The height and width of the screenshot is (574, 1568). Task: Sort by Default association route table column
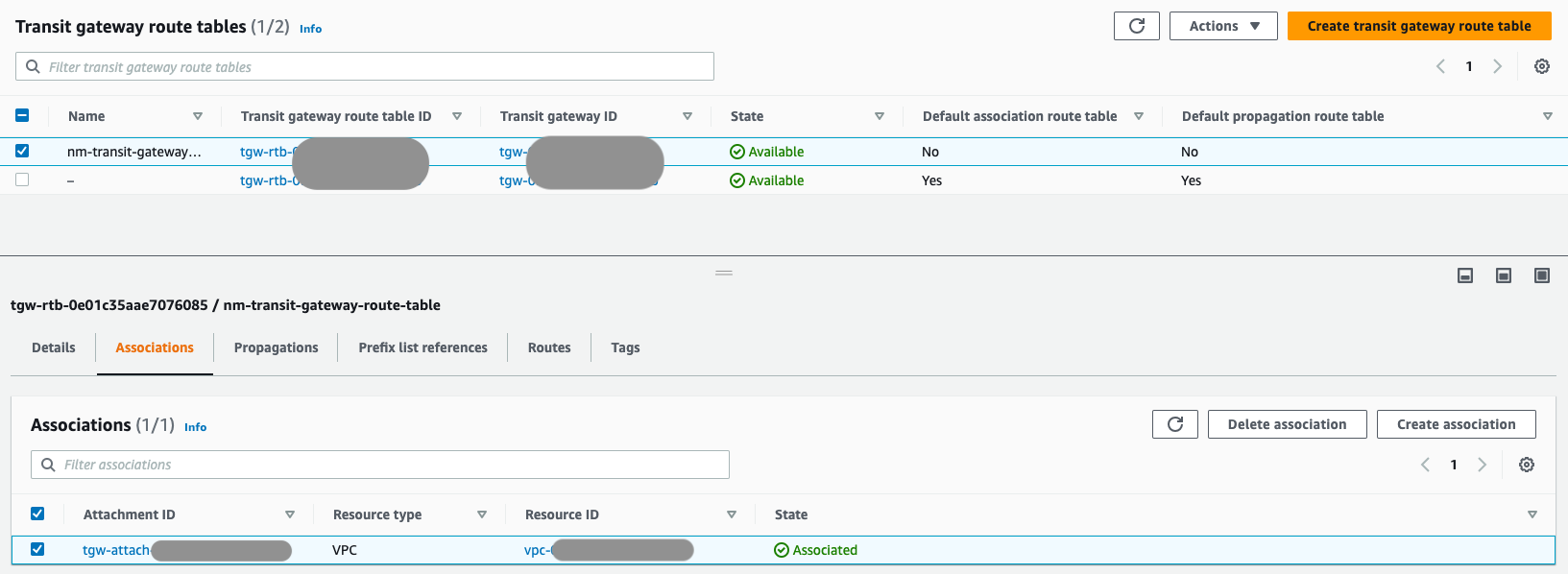tap(1139, 116)
